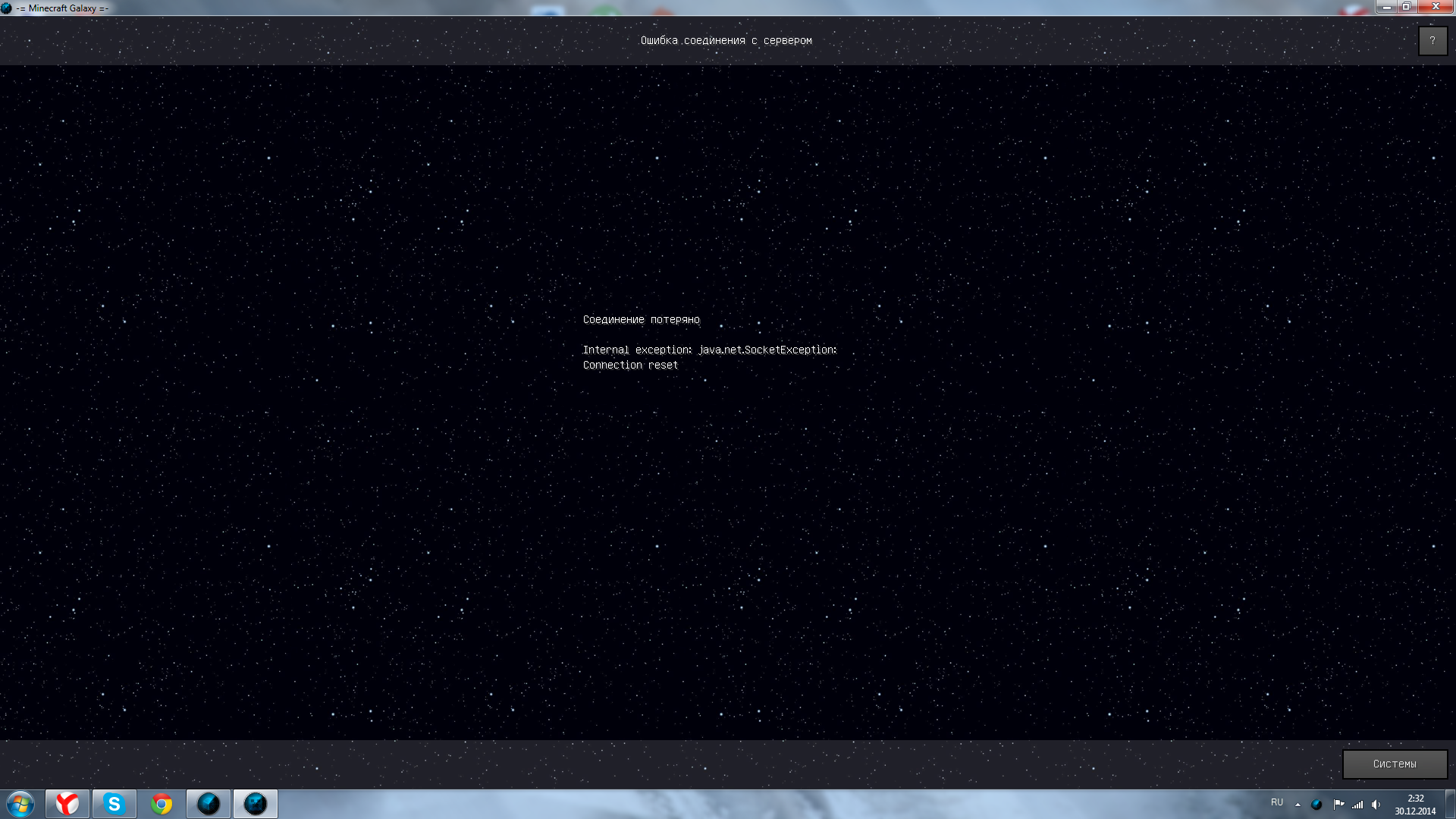
Task: Open Action Center flag icon
Action: [x=1338, y=805]
